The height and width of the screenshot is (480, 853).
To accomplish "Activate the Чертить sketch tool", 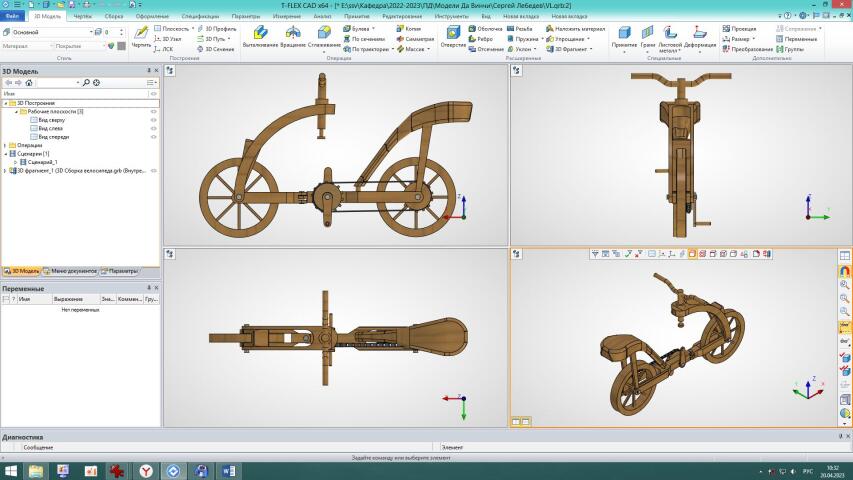I will pyautogui.click(x=141, y=37).
